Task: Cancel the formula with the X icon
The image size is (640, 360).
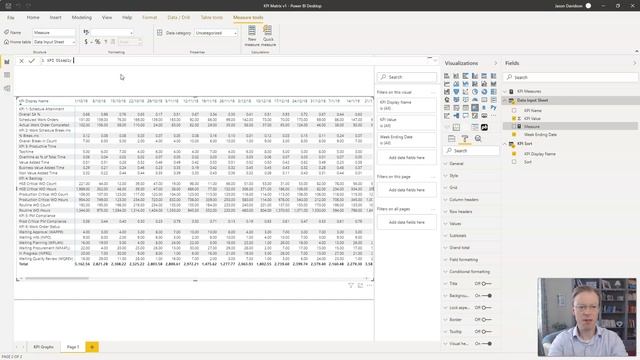Action: pyautogui.click(x=21, y=61)
